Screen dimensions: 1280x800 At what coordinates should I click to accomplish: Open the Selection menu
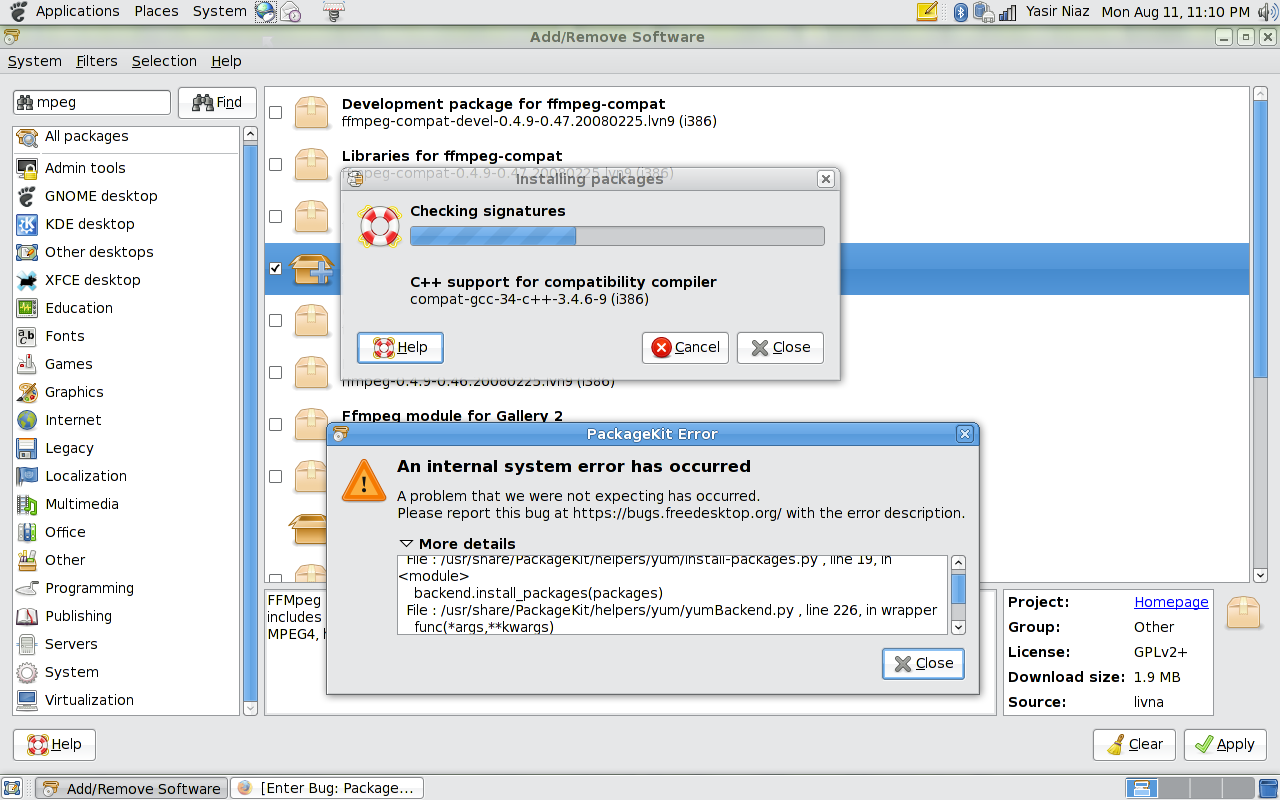(164, 61)
